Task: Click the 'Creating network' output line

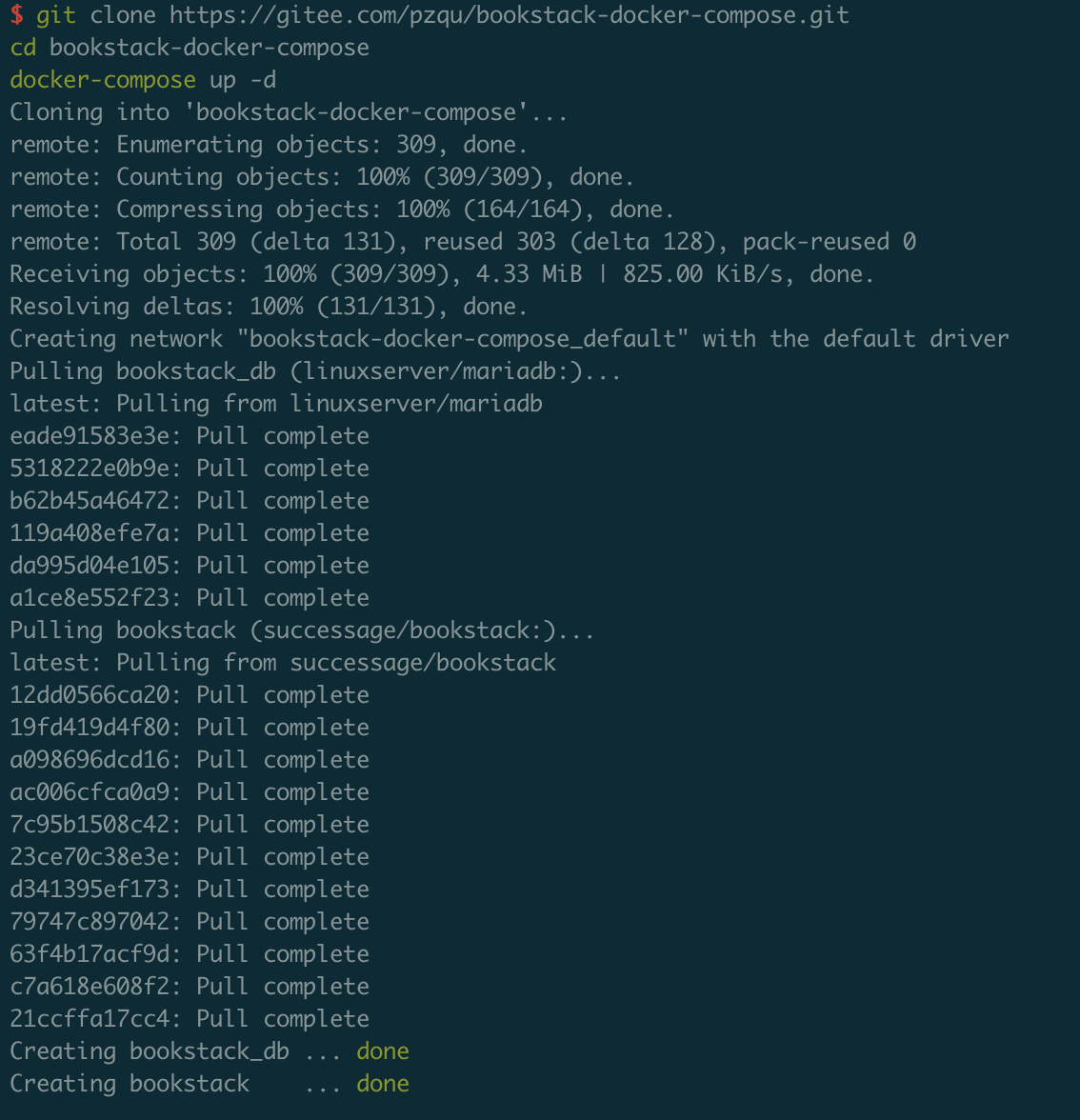Action: tap(510, 339)
